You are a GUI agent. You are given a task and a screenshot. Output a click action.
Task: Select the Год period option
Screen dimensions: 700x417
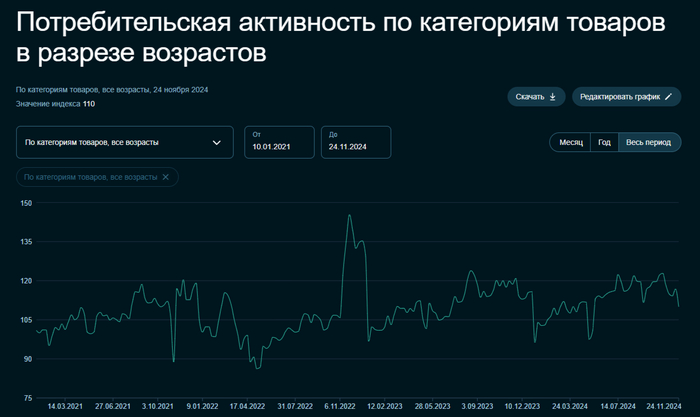604,142
